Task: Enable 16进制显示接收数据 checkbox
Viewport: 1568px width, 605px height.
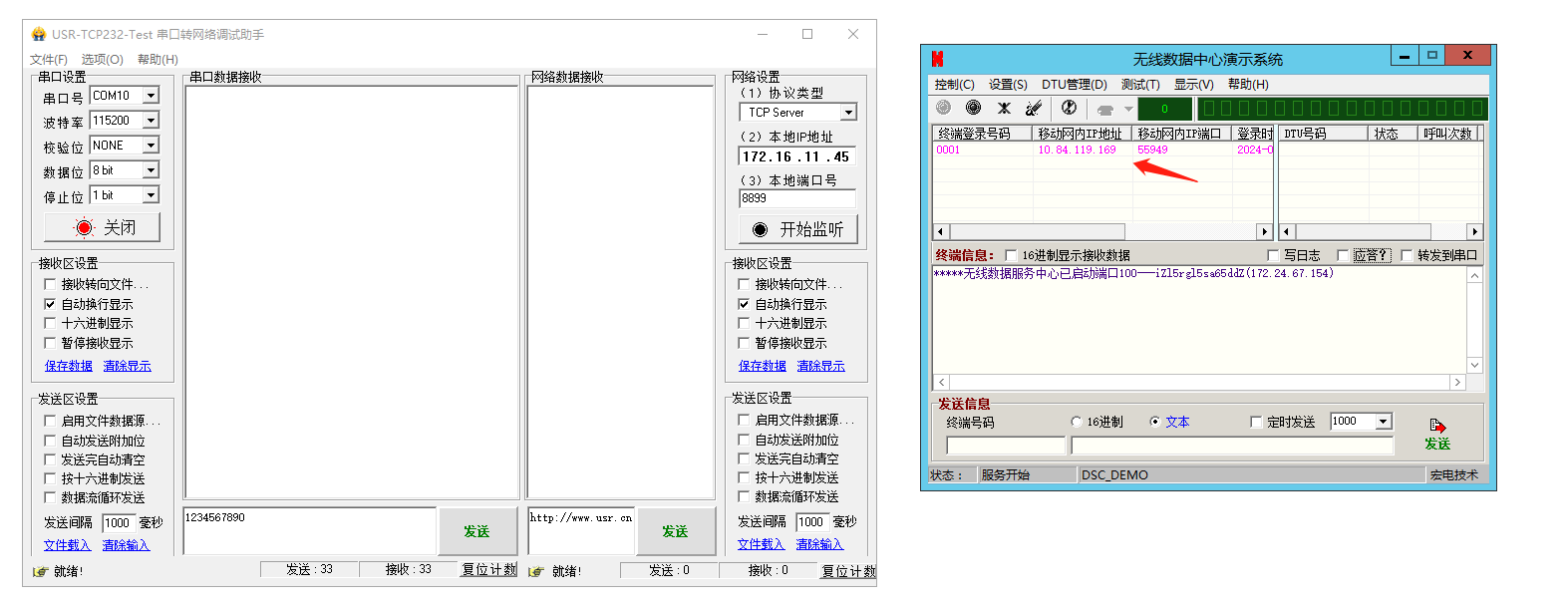Action: (x=1011, y=255)
